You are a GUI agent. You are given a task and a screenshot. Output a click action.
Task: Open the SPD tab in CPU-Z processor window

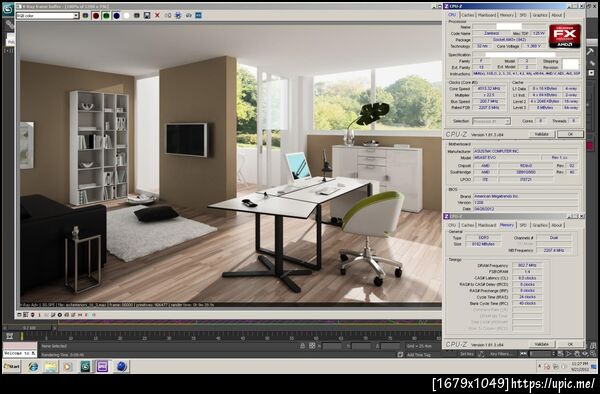[523, 15]
